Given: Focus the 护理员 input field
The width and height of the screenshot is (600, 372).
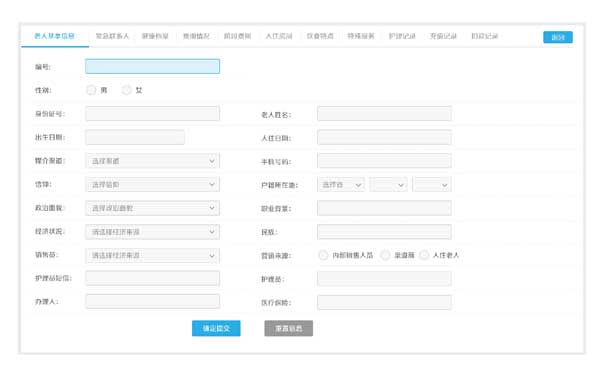Looking at the screenshot, I should 384,279.
